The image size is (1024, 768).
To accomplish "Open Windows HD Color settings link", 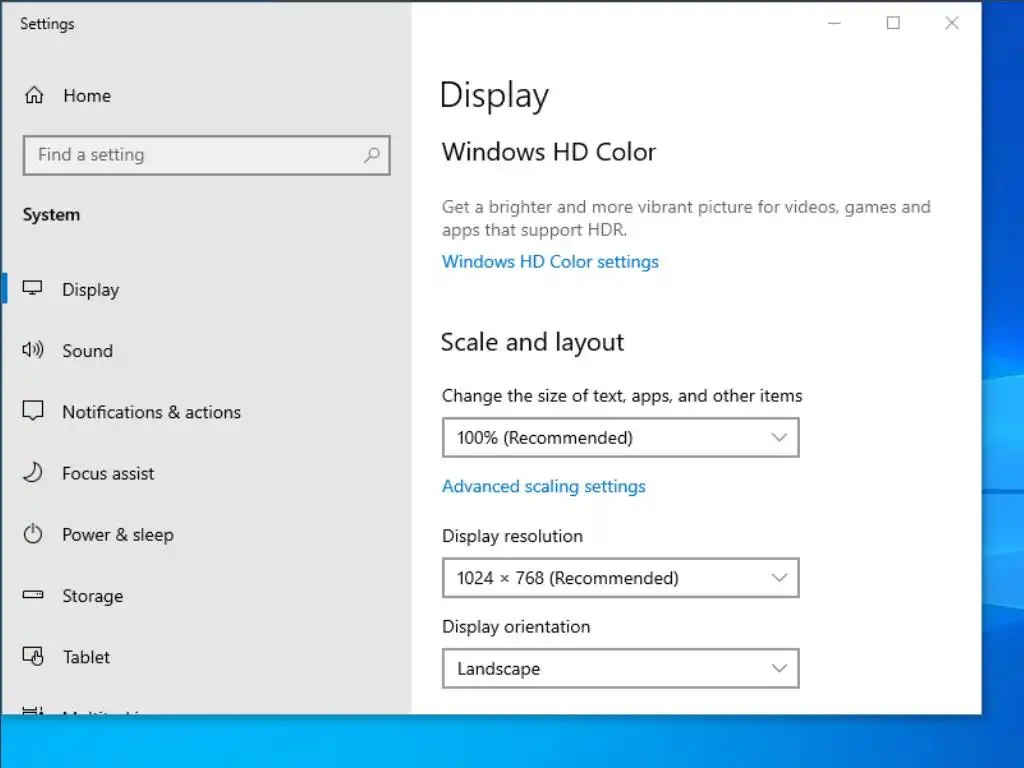I will [550, 262].
